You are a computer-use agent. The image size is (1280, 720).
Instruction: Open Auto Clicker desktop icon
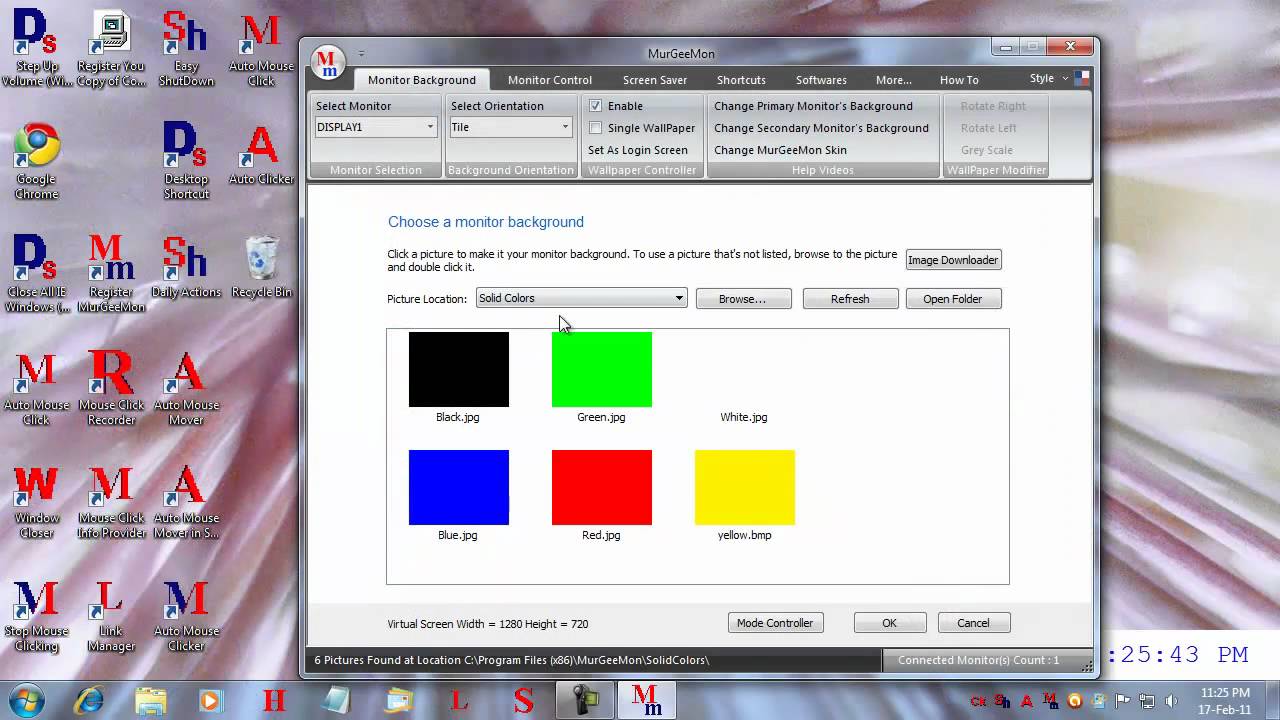point(261,154)
